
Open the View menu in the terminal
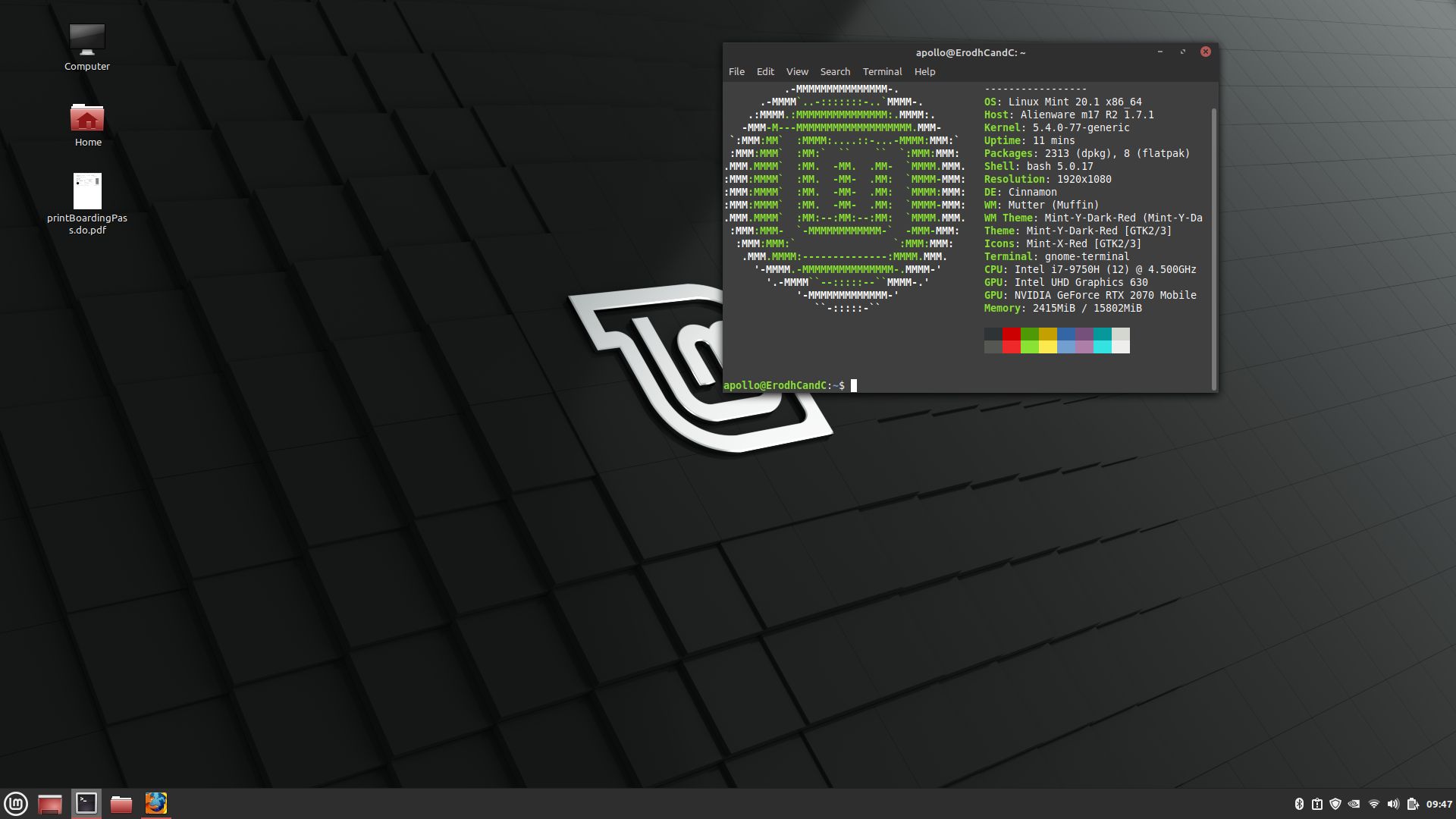pos(797,71)
